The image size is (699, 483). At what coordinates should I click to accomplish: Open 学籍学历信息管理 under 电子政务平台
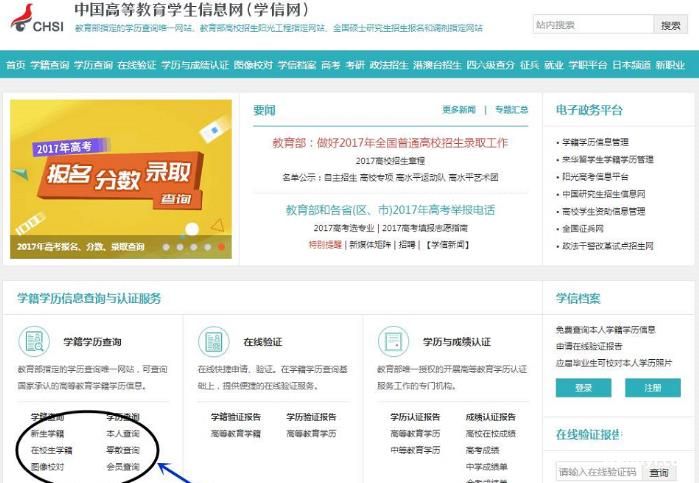[x=595, y=142]
